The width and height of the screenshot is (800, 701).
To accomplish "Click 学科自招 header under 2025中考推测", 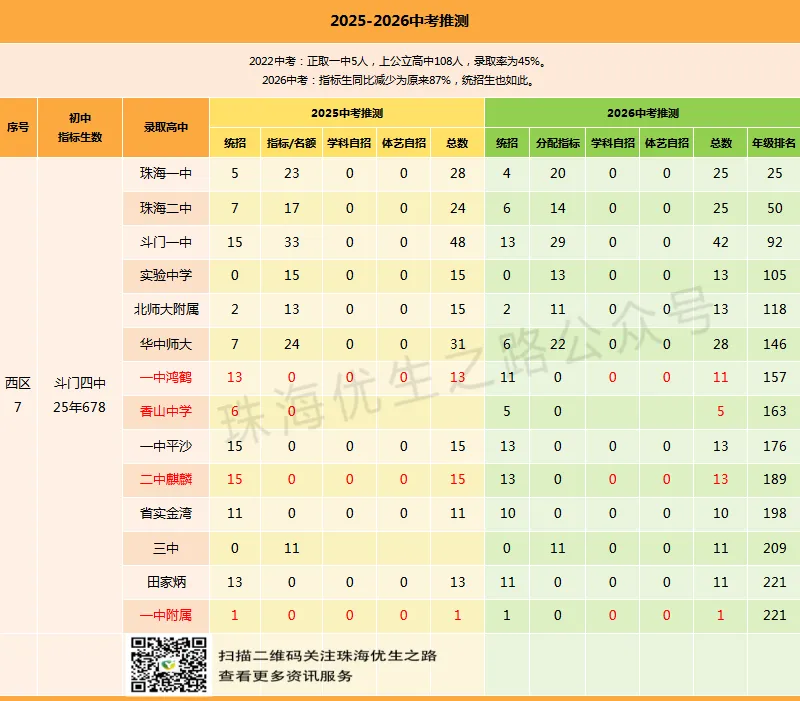I will pos(349,143).
